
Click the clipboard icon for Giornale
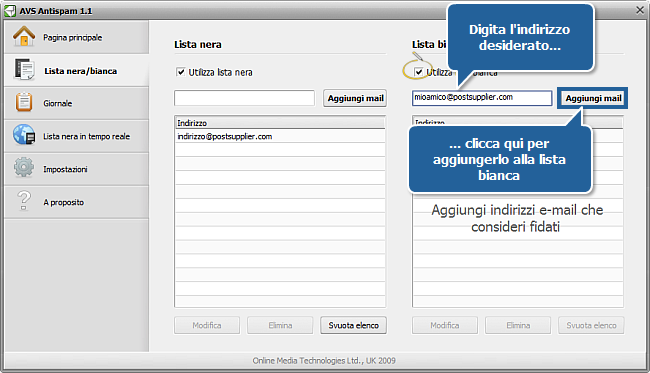tap(24, 102)
